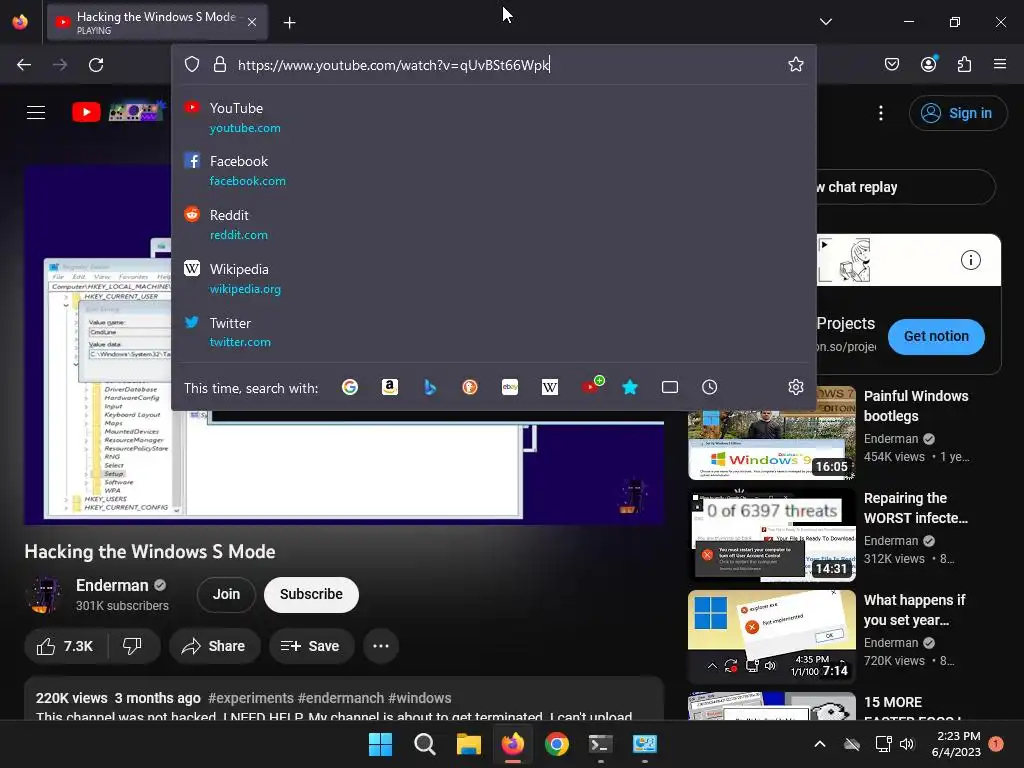Choose Facebook suggestion in dropdown
The width and height of the screenshot is (1024, 768).
(494, 170)
